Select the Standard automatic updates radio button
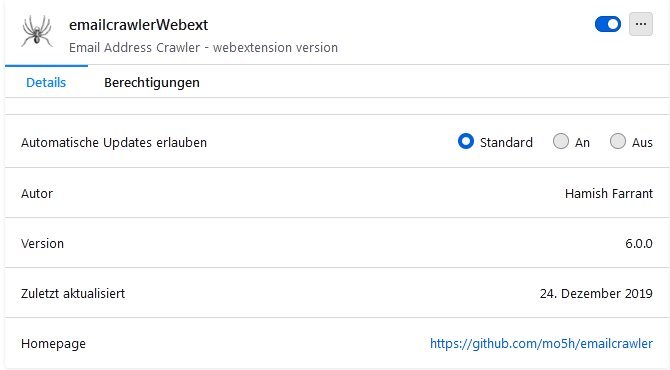The width and height of the screenshot is (670, 370). click(465, 141)
